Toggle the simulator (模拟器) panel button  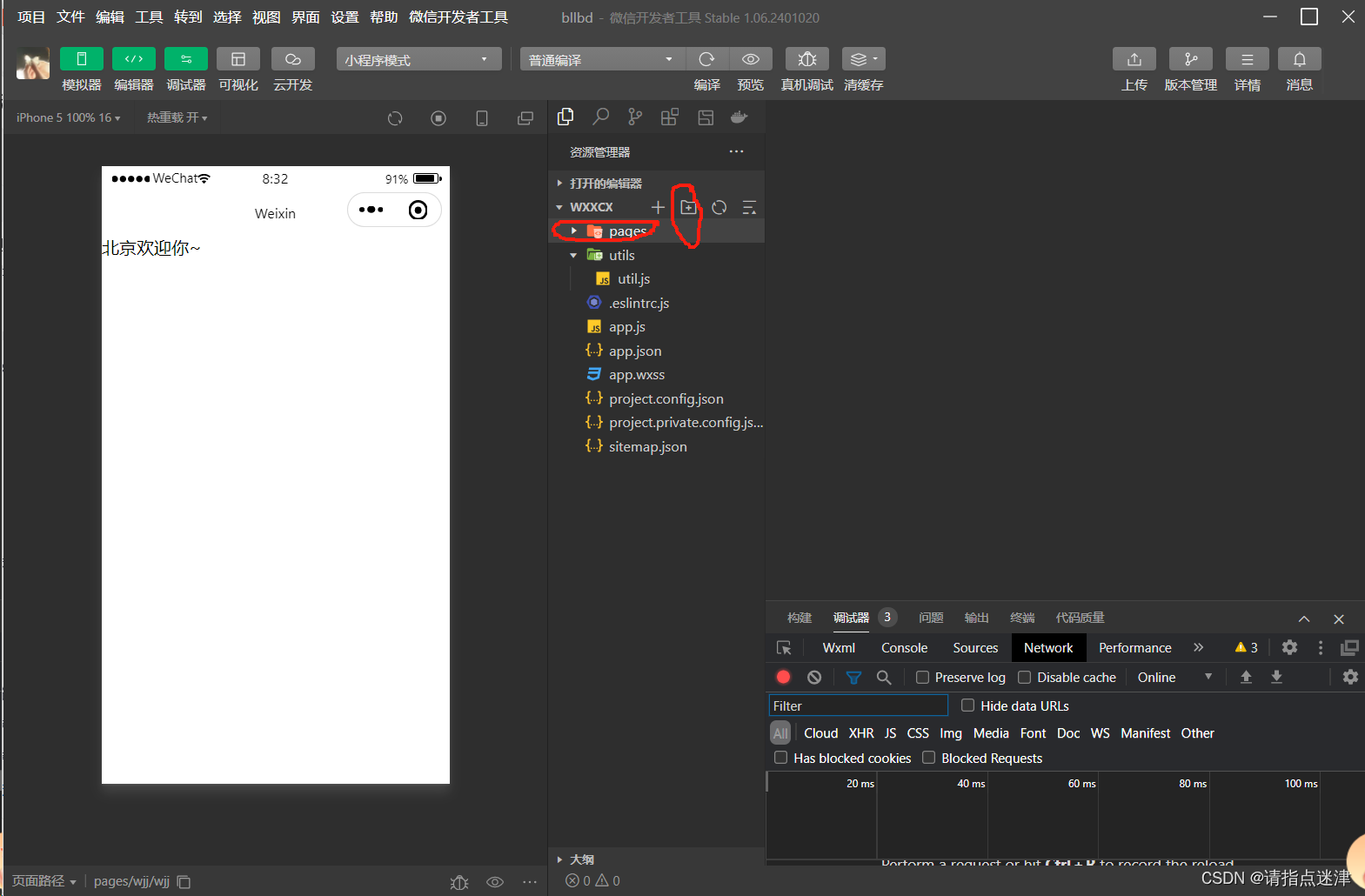coord(82,59)
